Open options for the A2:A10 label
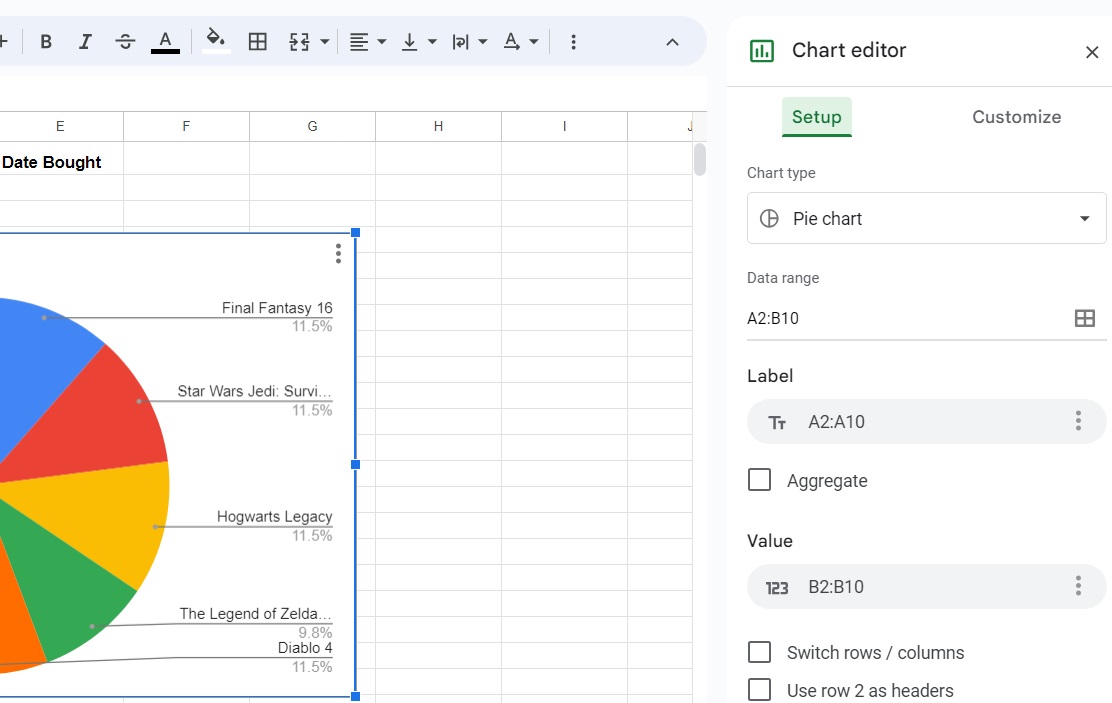 (x=1078, y=421)
